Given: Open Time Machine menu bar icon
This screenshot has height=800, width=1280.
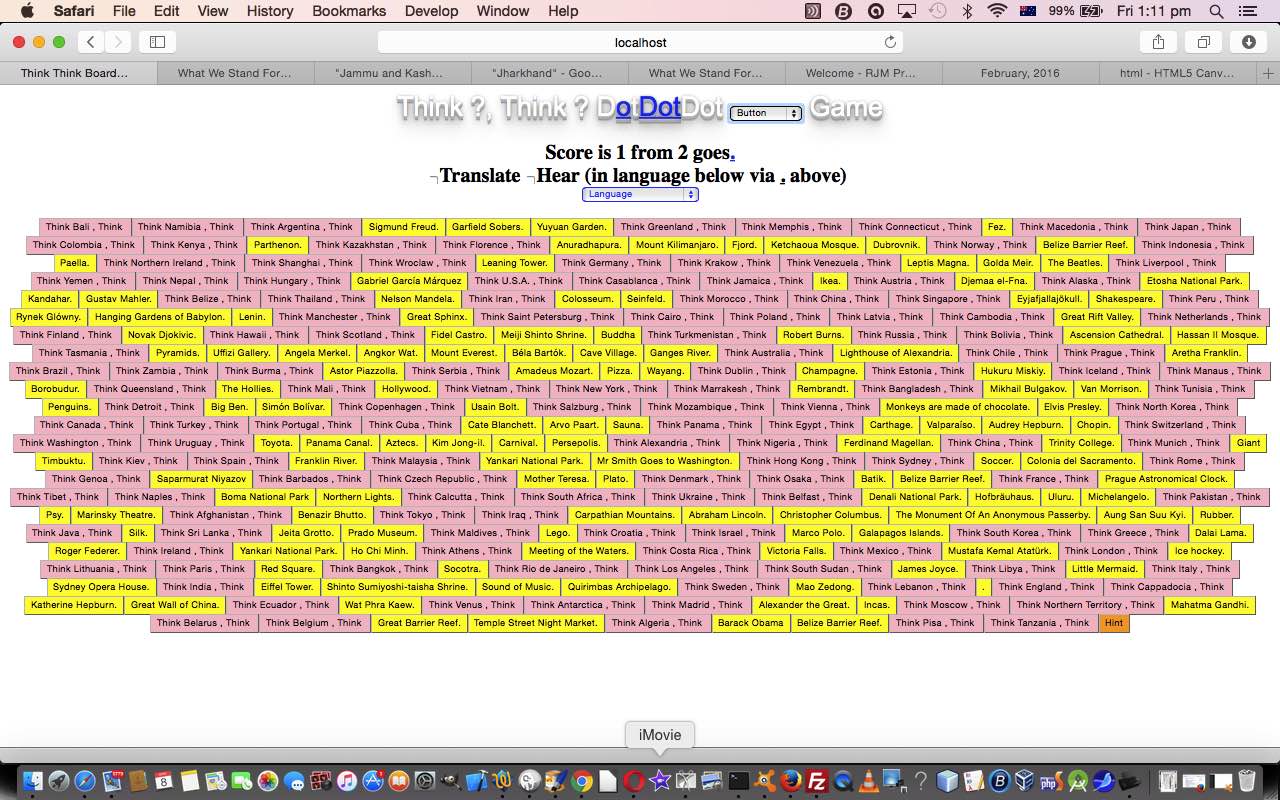Looking at the screenshot, I should pyautogui.click(x=937, y=11).
